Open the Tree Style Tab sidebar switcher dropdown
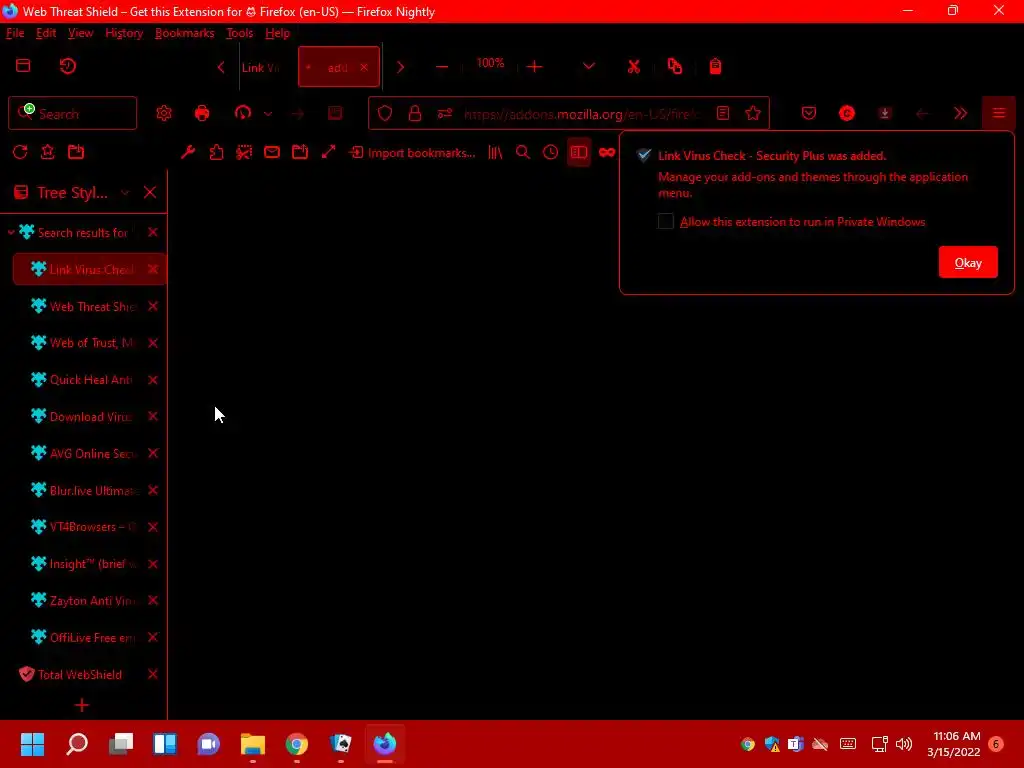Screen dimensions: 1024x768 (x=125, y=193)
